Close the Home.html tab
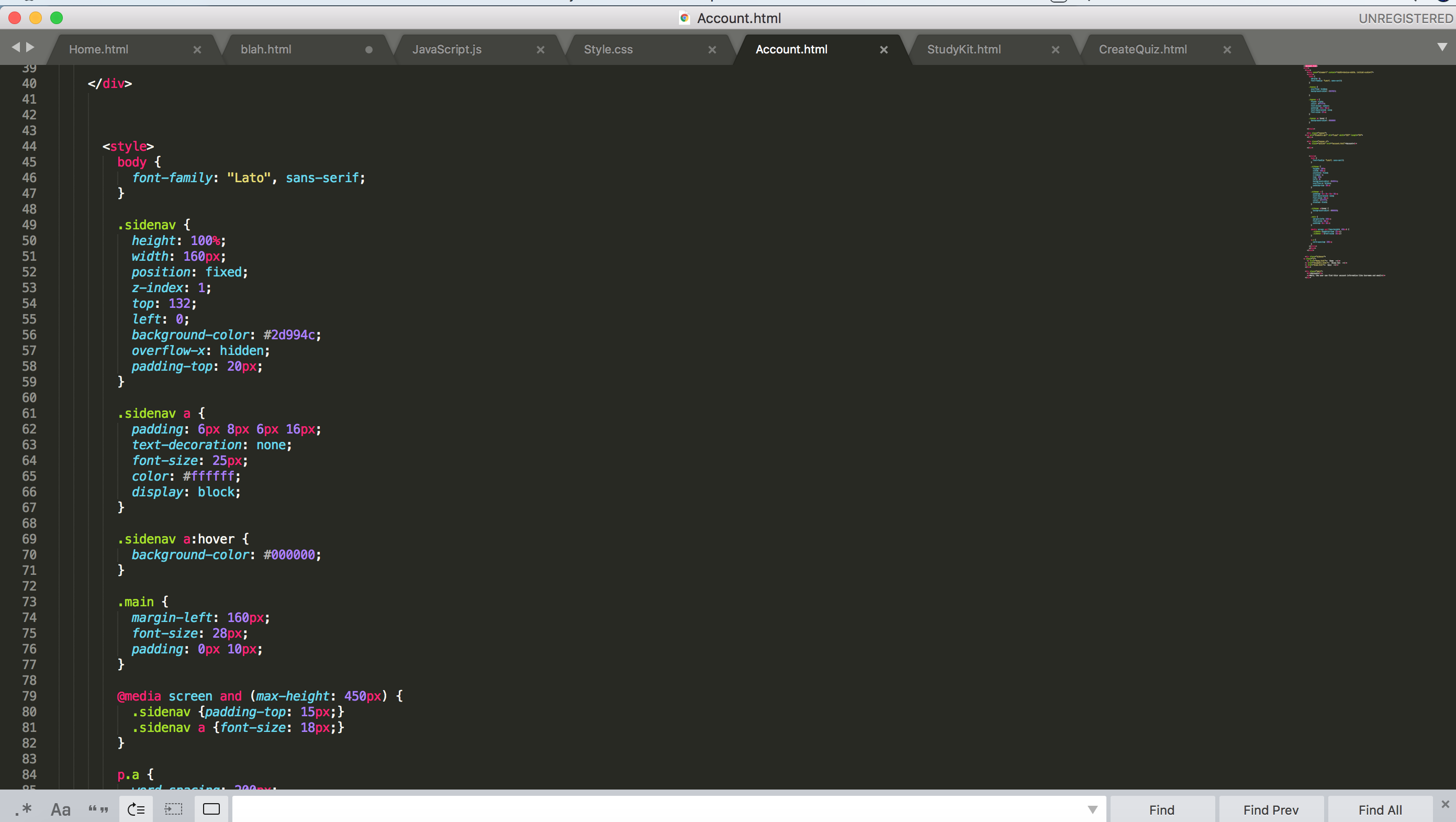1456x822 pixels. click(x=197, y=50)
